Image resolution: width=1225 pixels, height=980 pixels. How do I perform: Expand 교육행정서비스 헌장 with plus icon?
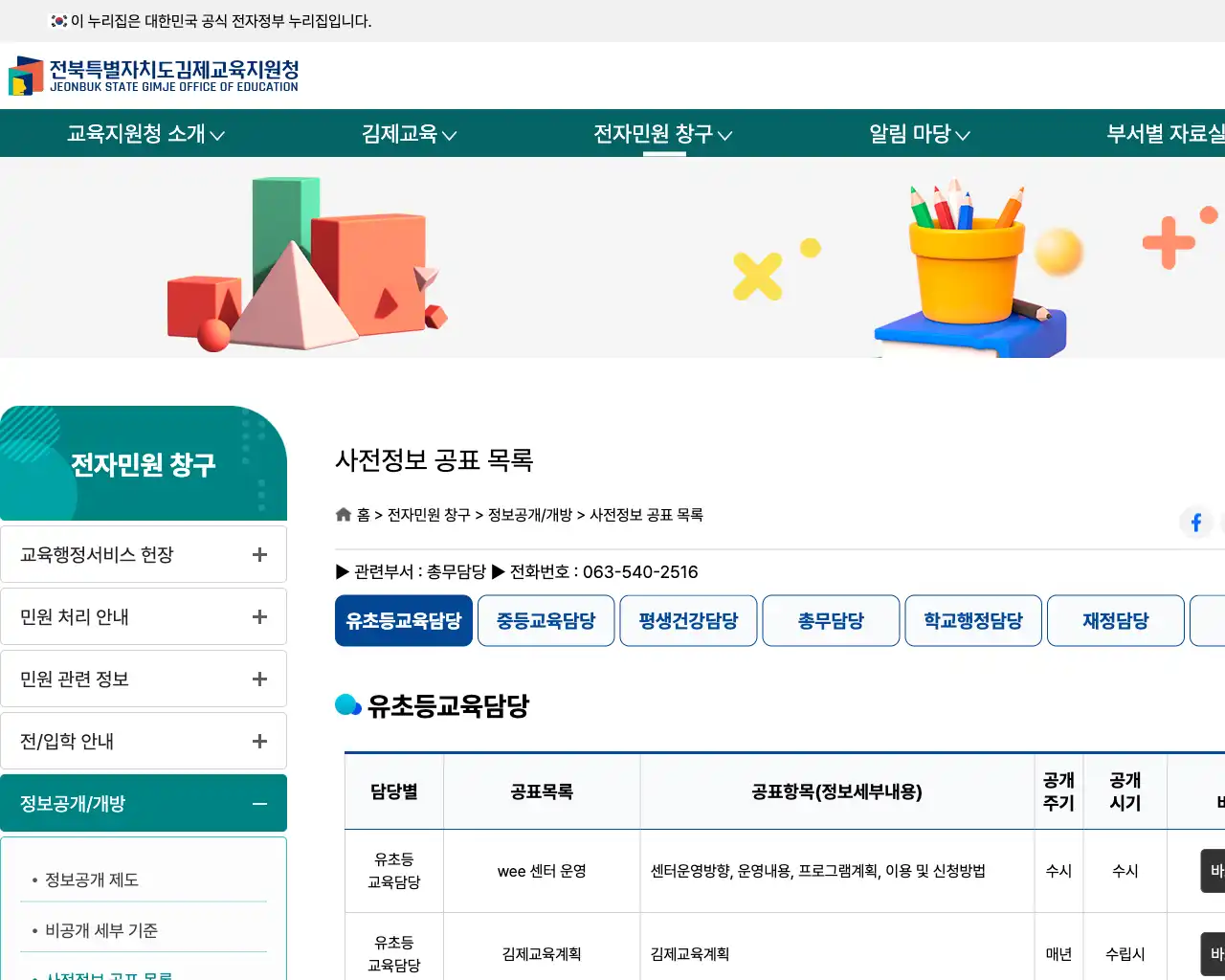point(259,555)
